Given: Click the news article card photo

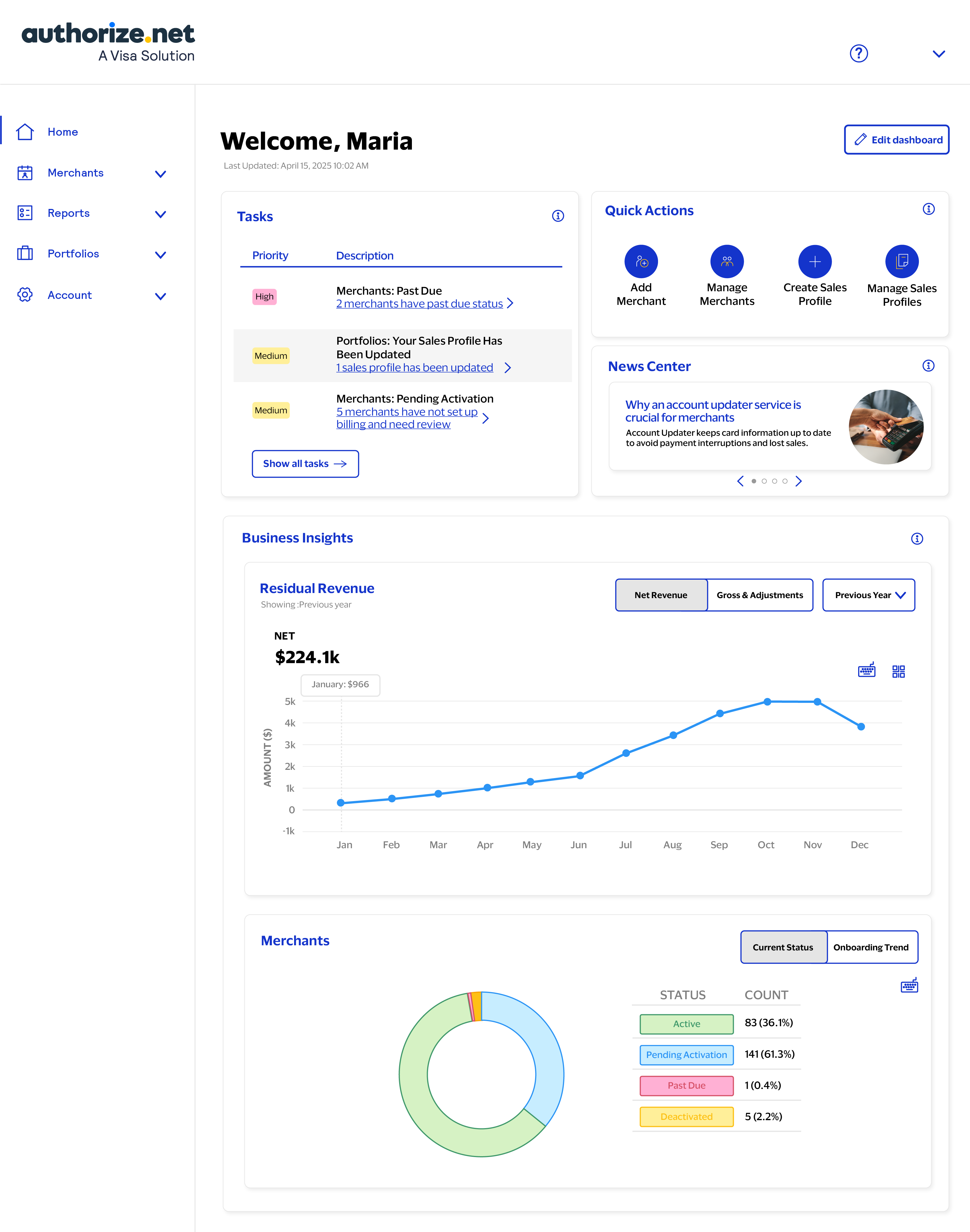Looking at the screenshot, I should coord(886,426).
